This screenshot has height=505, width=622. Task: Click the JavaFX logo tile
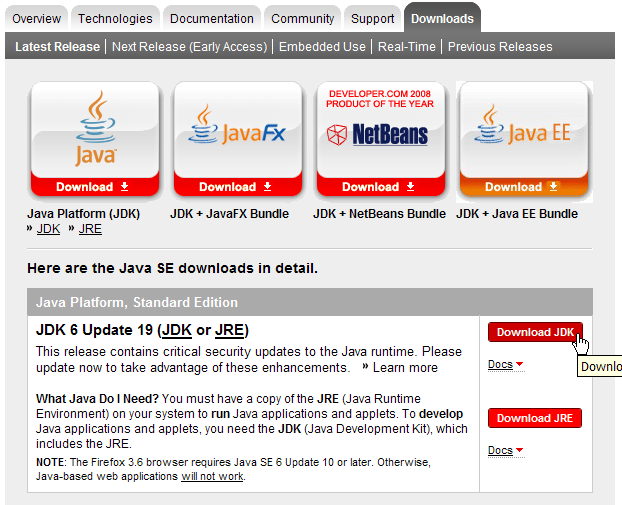point(238,131)
